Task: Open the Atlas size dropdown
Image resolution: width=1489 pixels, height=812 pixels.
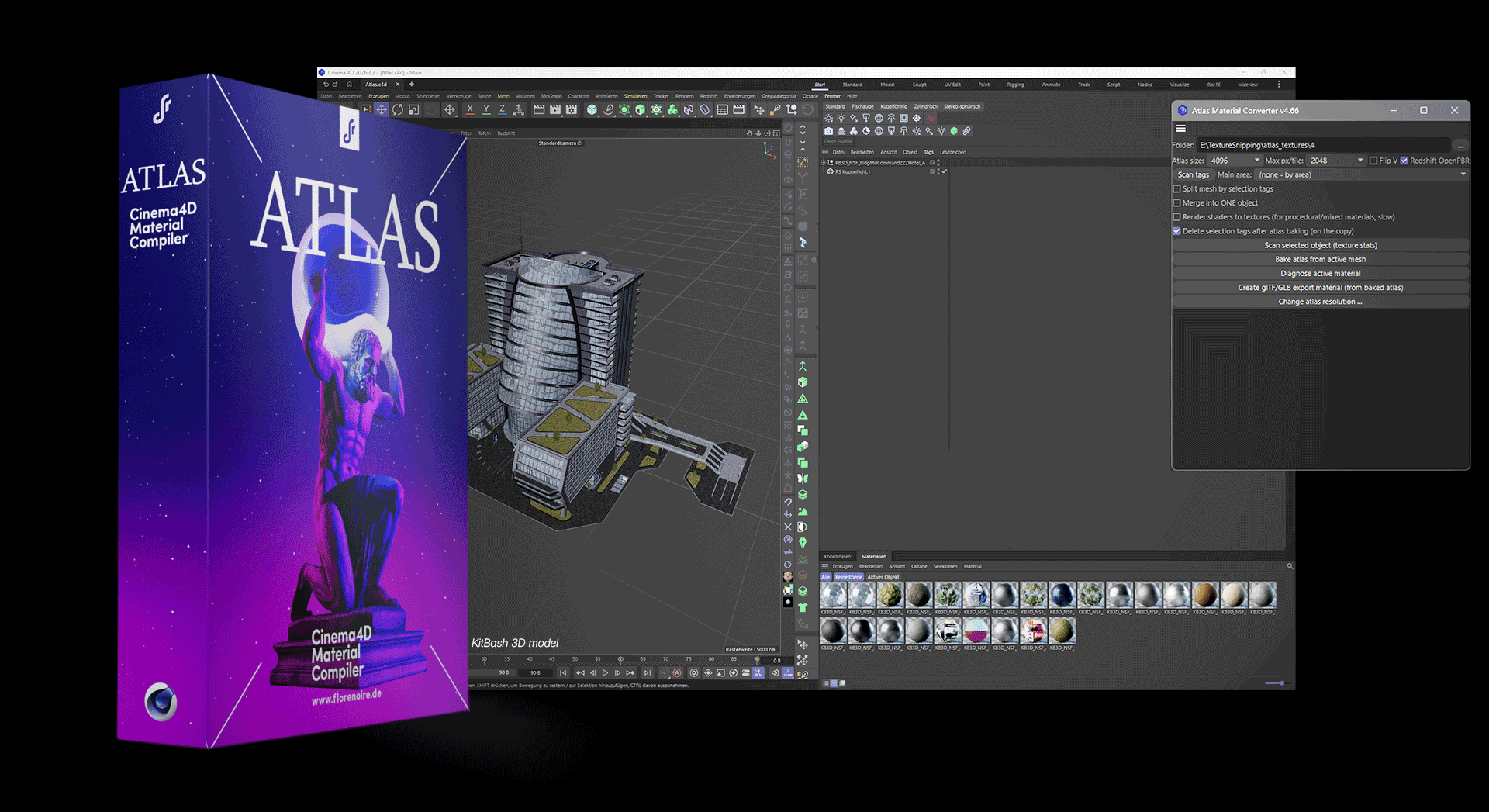Action: coord(1235,161)
